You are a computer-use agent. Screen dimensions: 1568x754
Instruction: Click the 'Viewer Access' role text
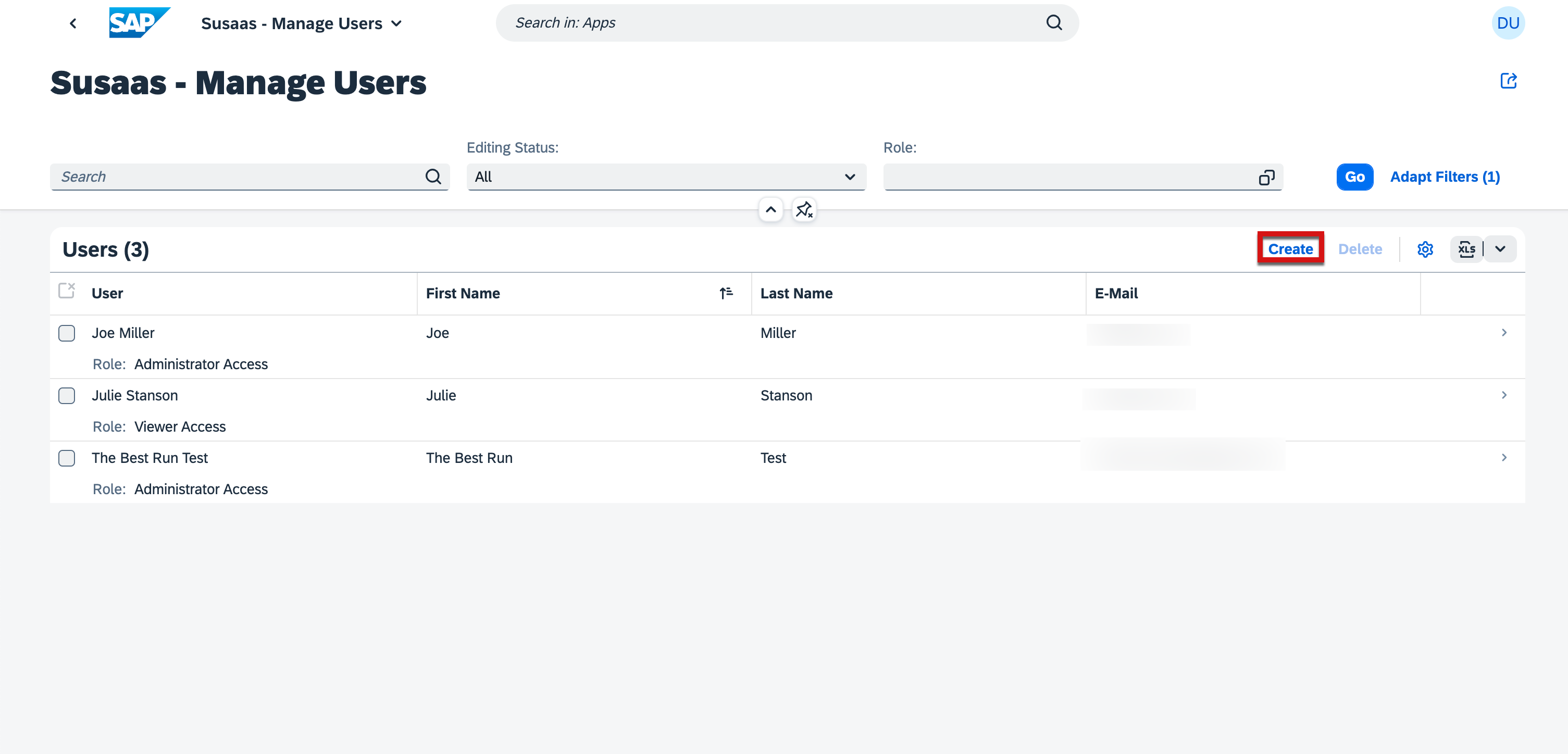[x=180, y=426]
